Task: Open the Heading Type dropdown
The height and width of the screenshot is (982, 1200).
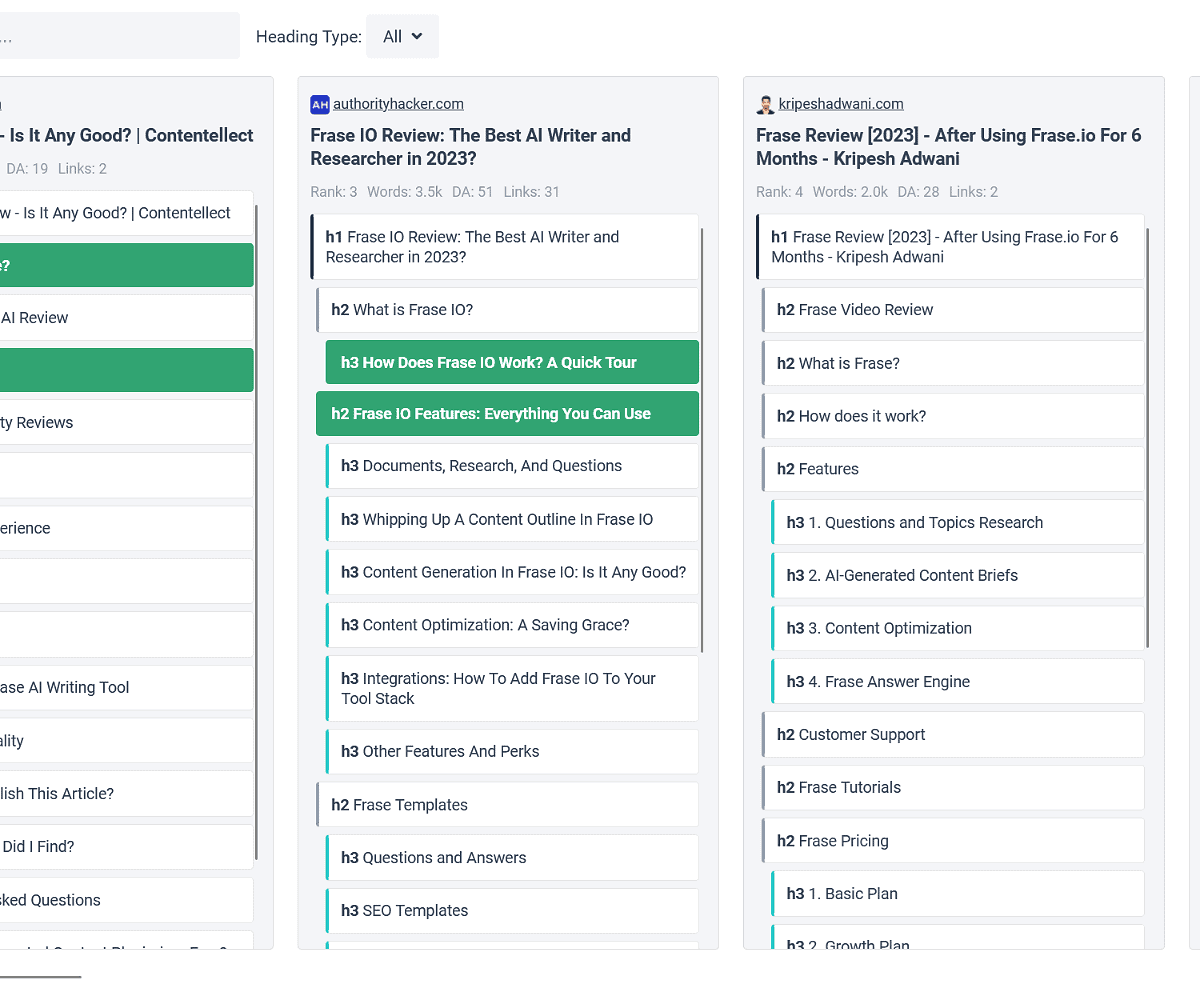Action: 402,37
